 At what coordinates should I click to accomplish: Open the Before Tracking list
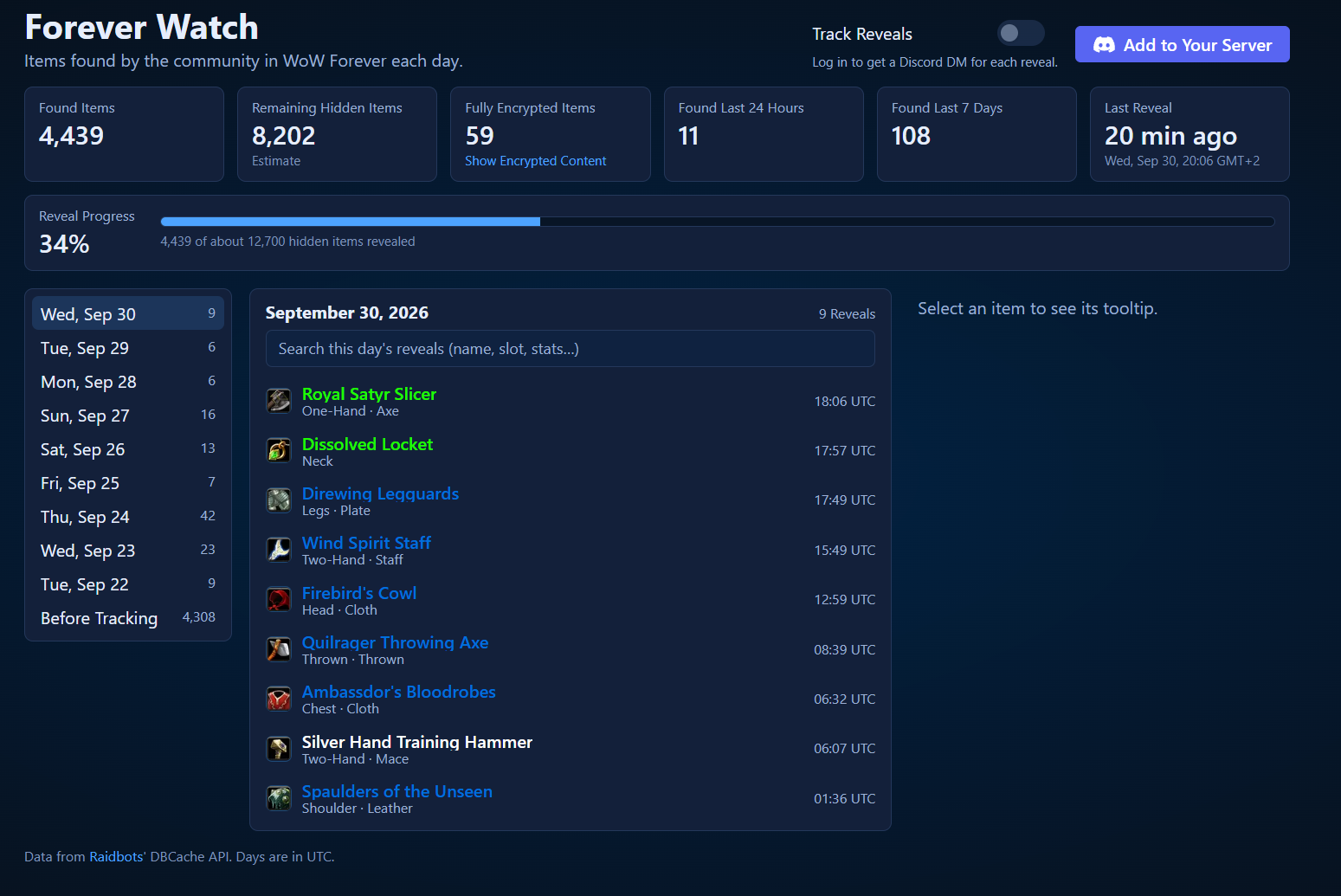128,617
